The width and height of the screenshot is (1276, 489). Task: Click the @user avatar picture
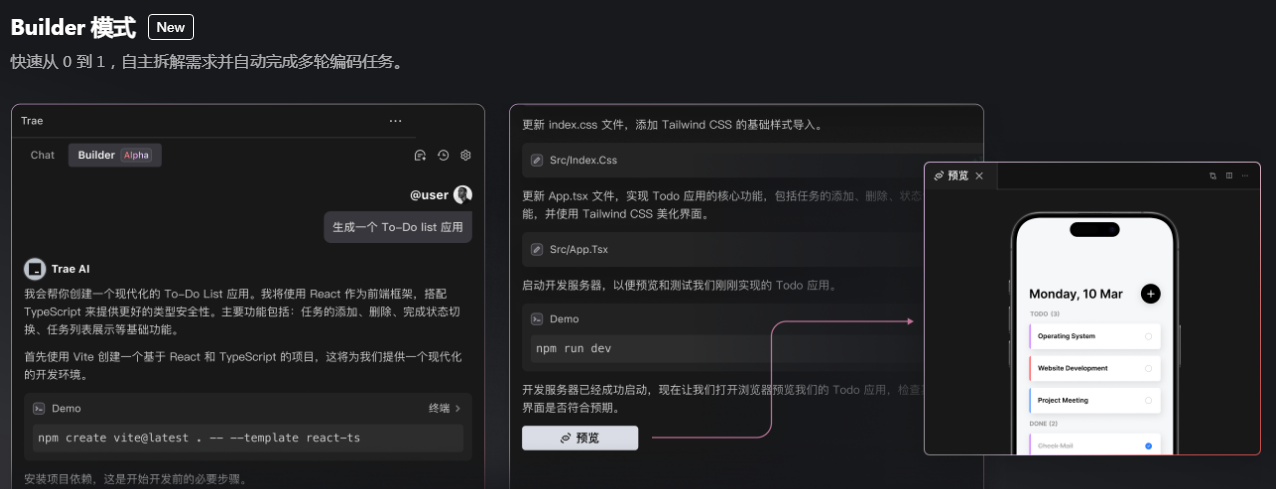pos(462,195)
